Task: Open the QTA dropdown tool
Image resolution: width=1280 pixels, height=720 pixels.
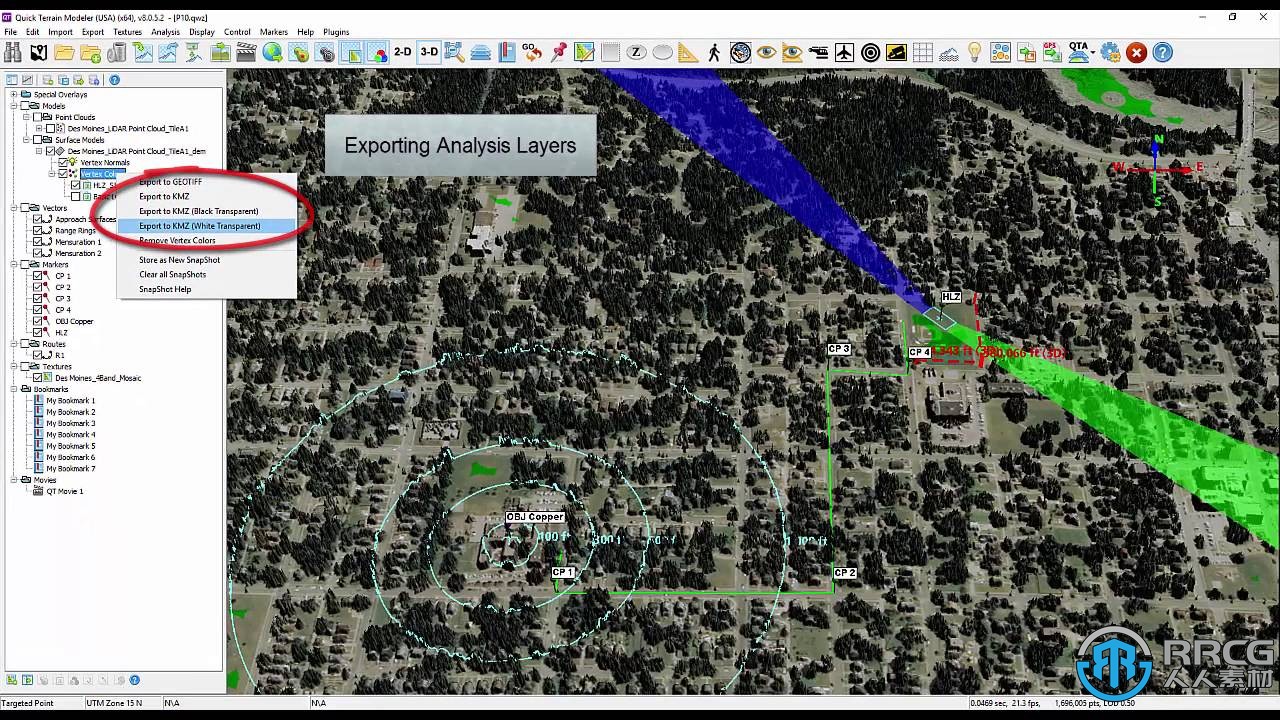Action: 1082,52
